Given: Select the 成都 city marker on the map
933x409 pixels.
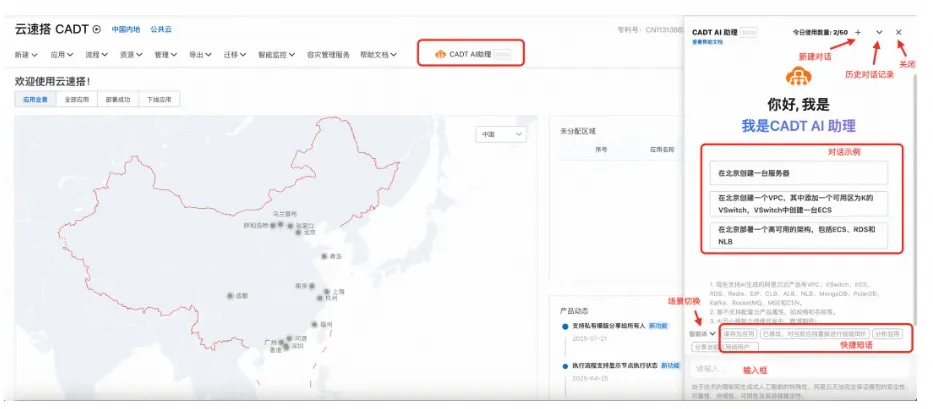Looking at the screenshot, I should pyautogui.click(x=230, y=295).
